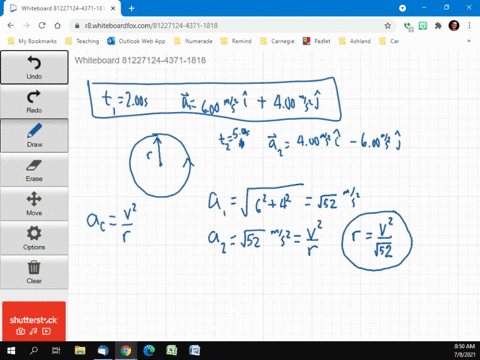
Task: Open Outlook Web App bookmark
Action: 136,41
